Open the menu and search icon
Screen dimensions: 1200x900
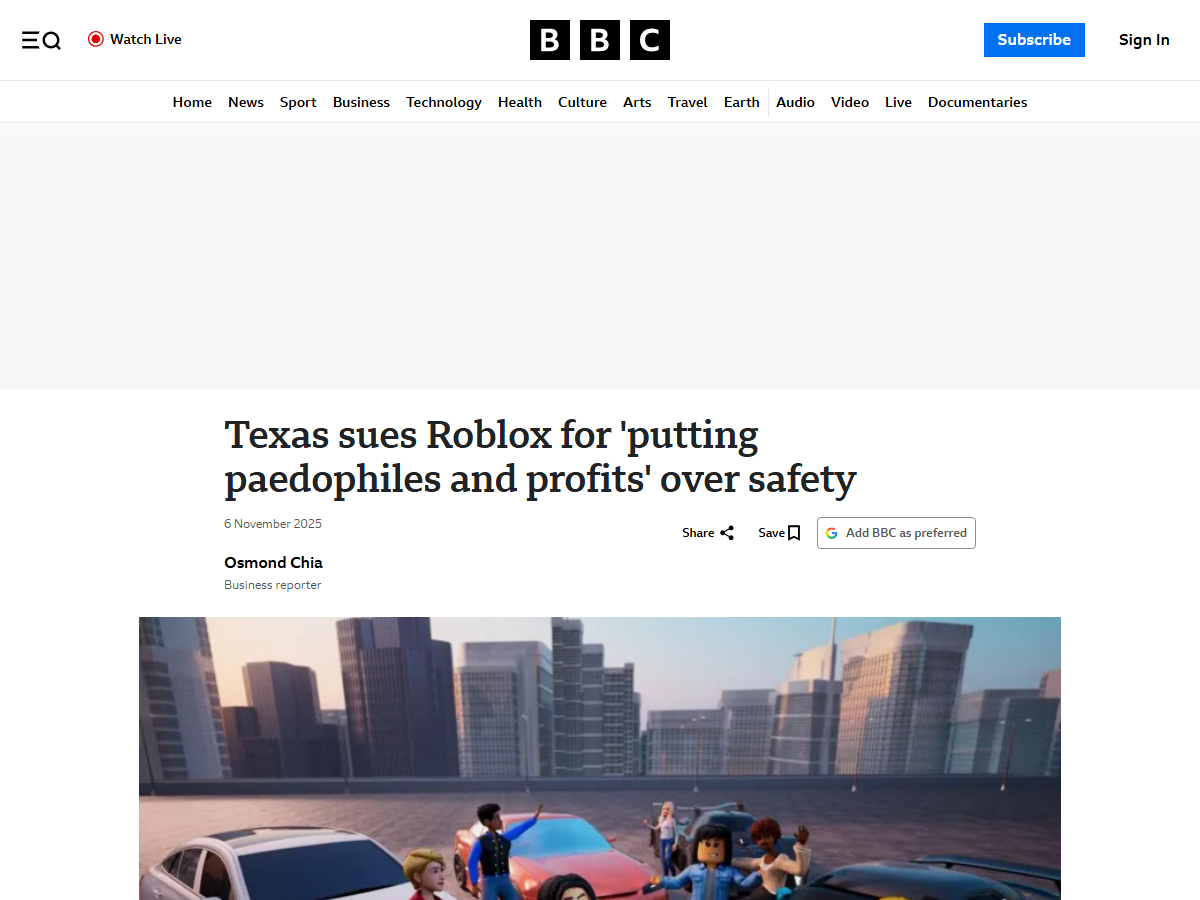[x=41, y=40]
